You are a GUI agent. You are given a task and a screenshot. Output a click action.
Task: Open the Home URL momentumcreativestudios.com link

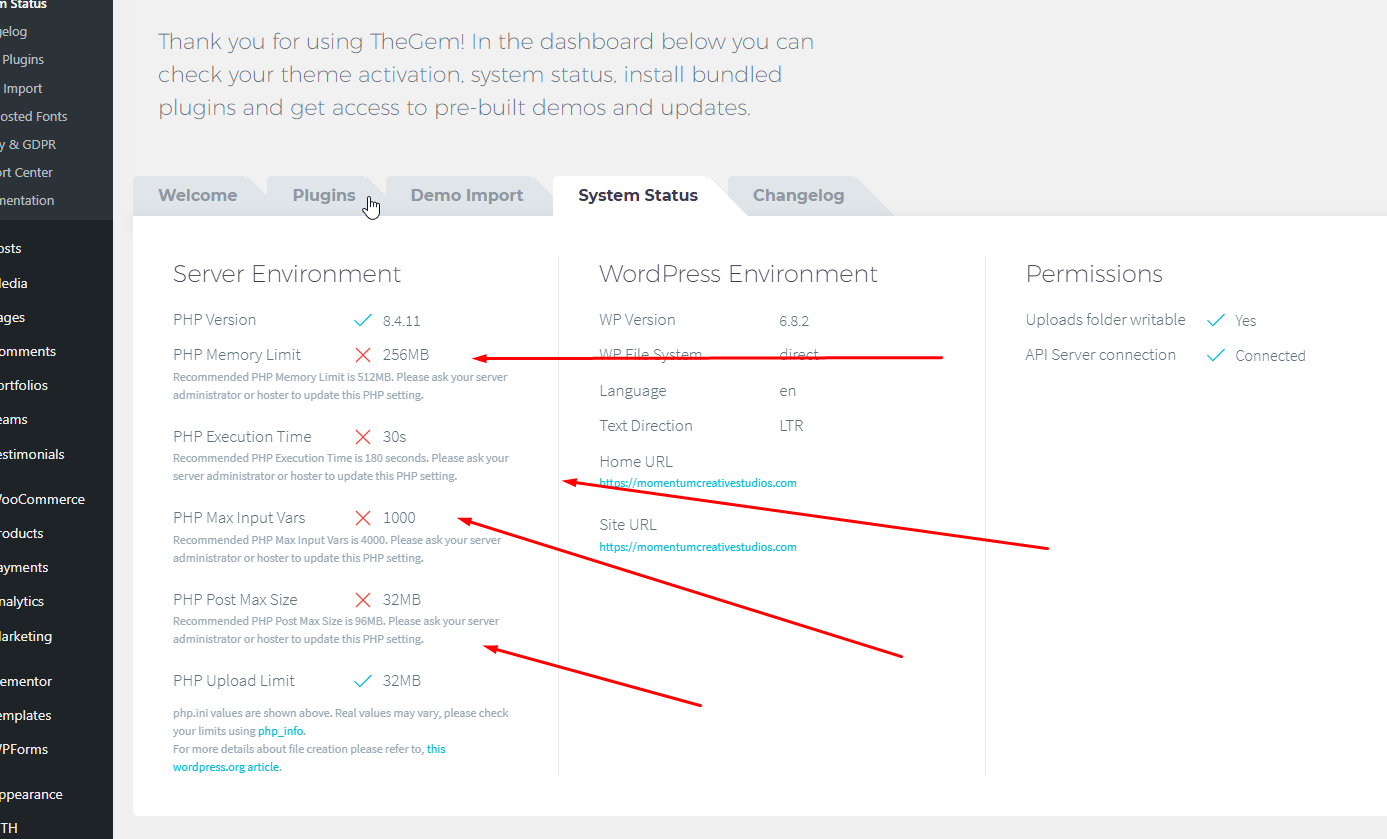pyautogui.click(x=698, y=483)
